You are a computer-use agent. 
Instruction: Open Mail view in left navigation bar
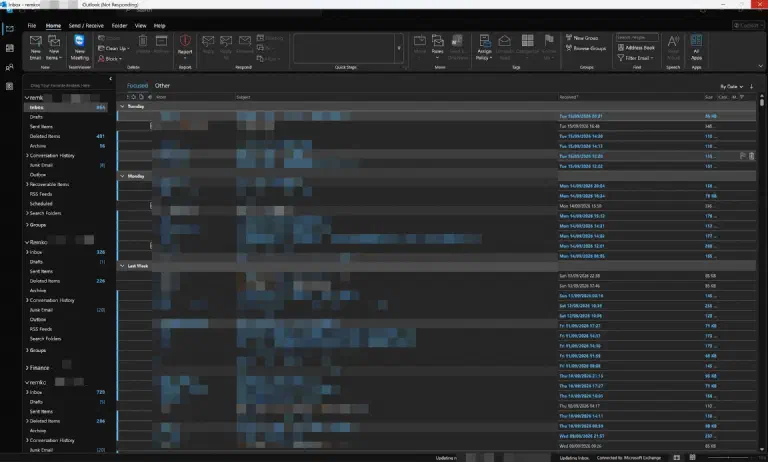[9, 29]
